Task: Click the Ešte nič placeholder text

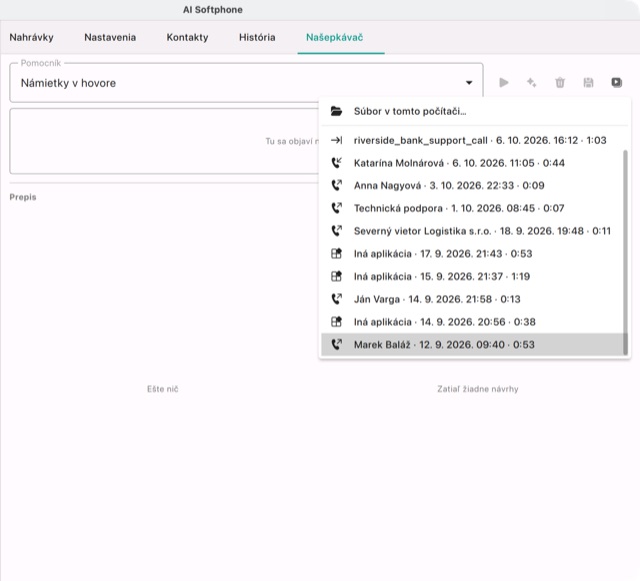Action: click(162, 389)
